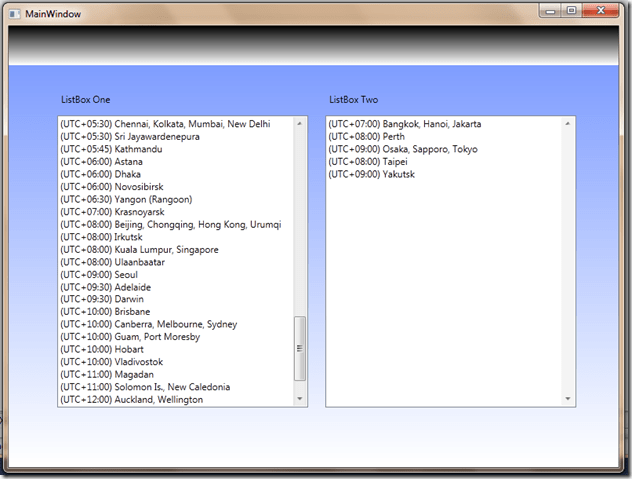Viewport: 632px width, 479px height.
Task: Maximize the MainWindow window
Action: (x=571, y=10)
